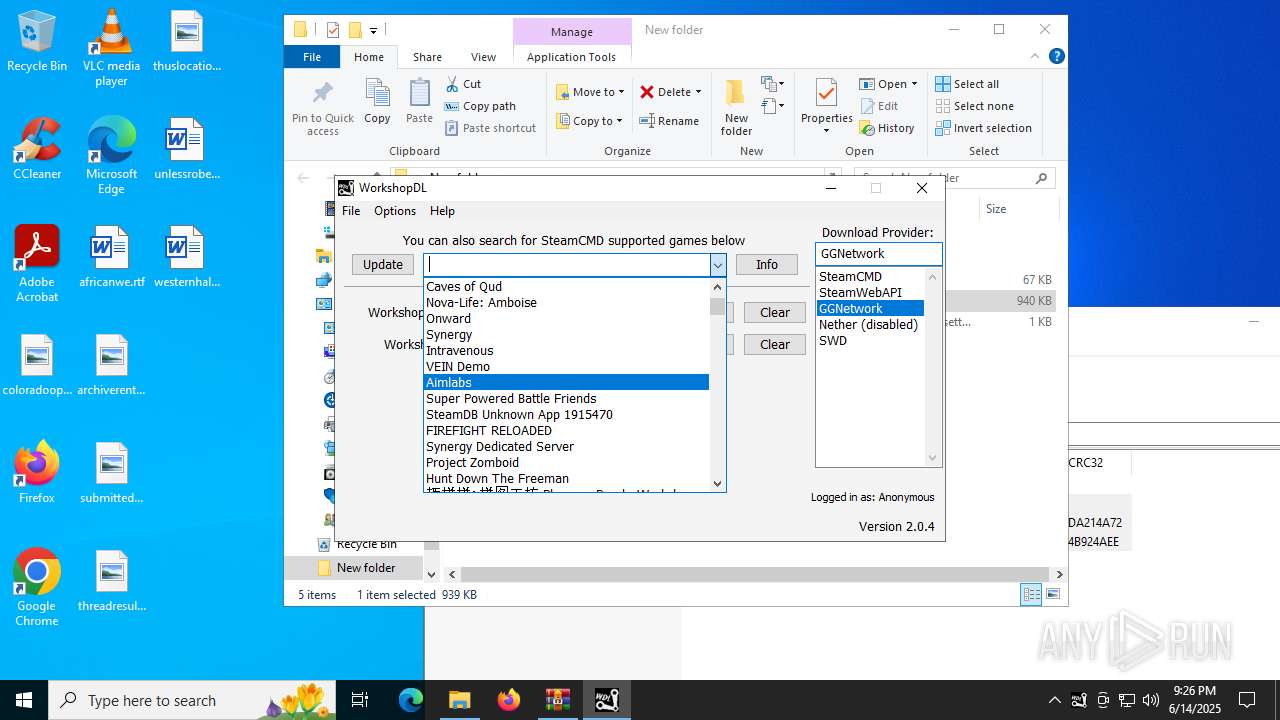Collapse the Explorer ribbon chevron
This screenshot has height=720, width=1280.
(x=1035, y=56)
